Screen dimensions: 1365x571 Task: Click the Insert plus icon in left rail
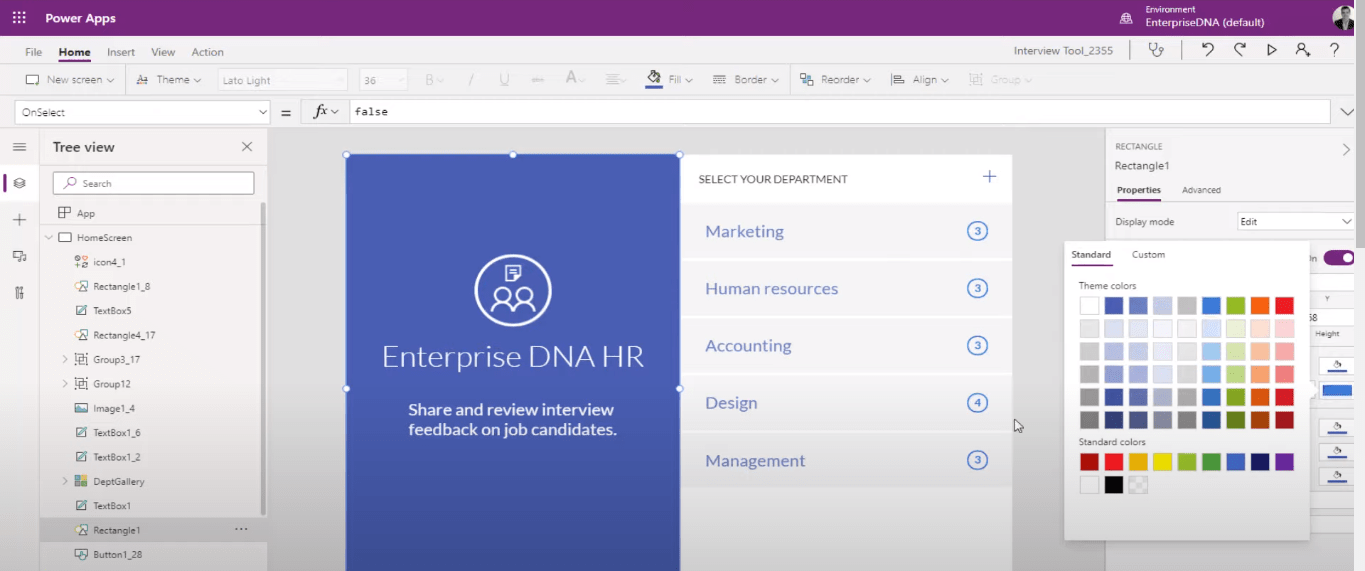pyautogui.click(x=19, y=220)
